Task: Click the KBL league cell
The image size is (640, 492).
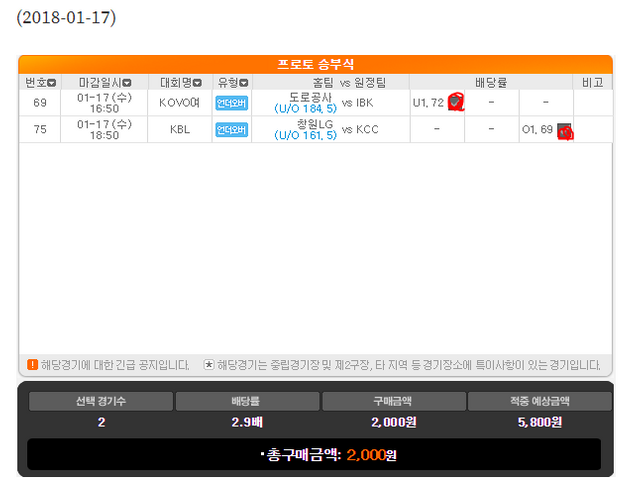Action: tap(180, 129)
